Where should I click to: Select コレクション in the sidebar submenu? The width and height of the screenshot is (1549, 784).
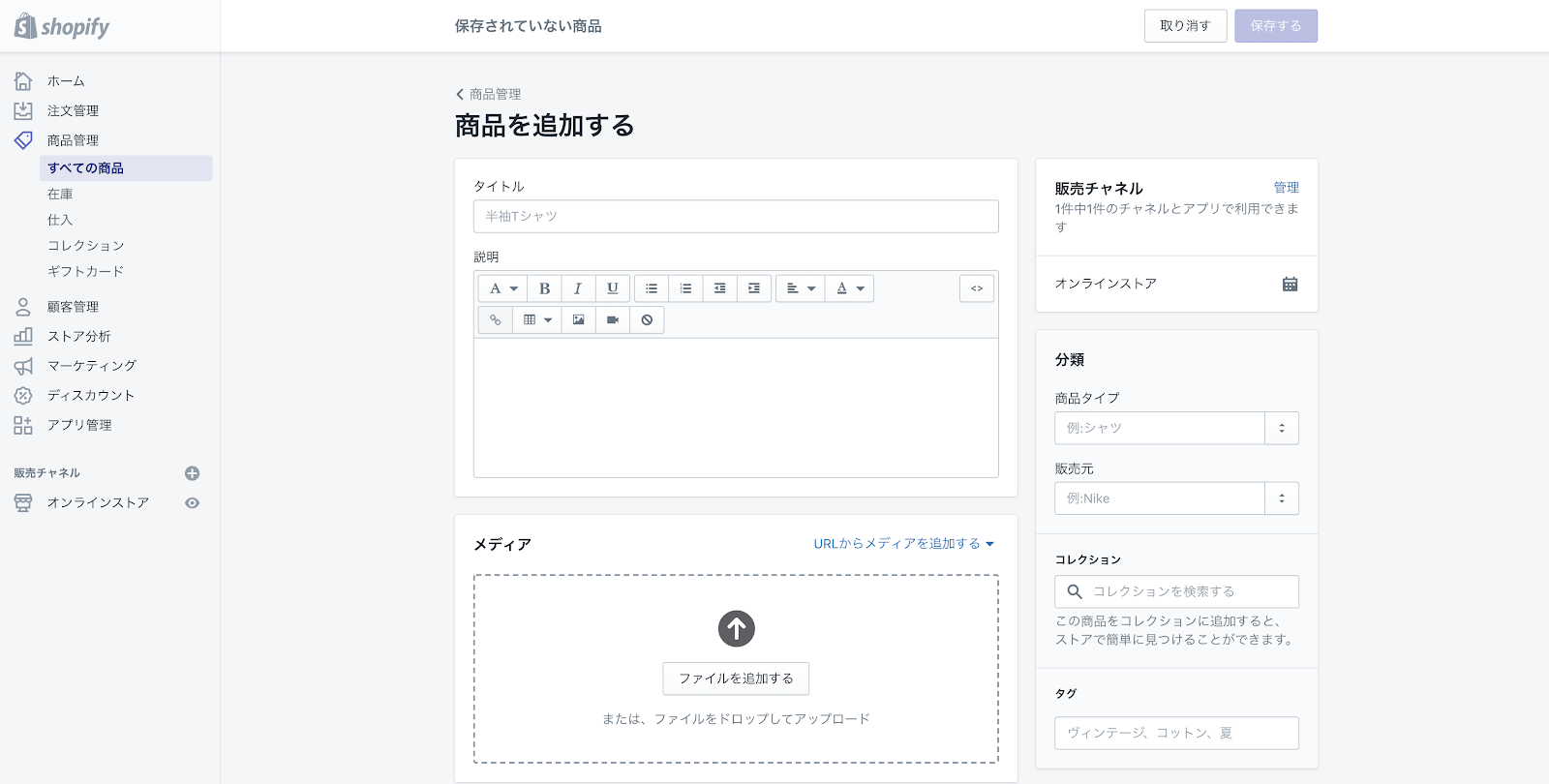85,246
